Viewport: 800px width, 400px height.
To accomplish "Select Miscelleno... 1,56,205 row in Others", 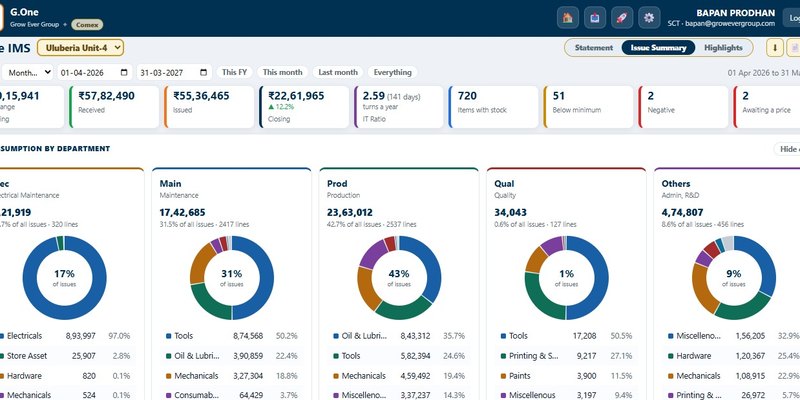I will tap(732, 336).
